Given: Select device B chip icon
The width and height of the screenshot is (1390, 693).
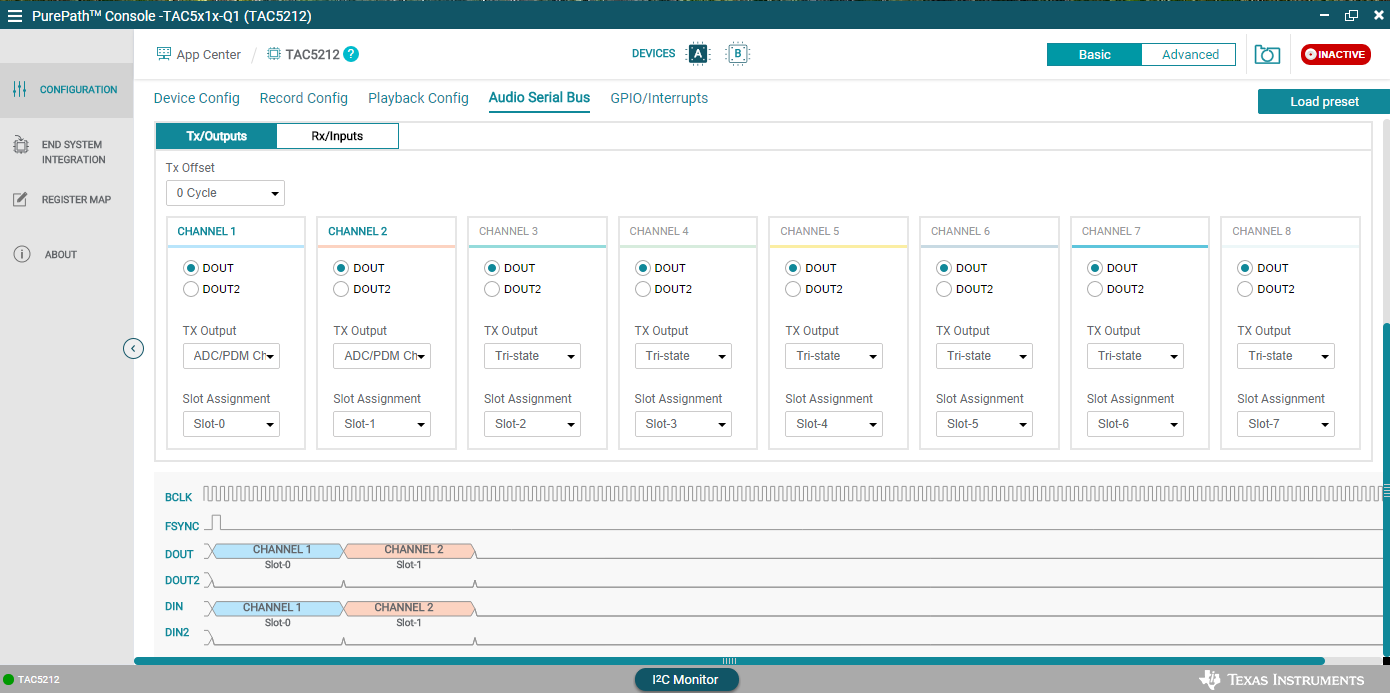Looking at the screenshot, I should tap(738, 54).
